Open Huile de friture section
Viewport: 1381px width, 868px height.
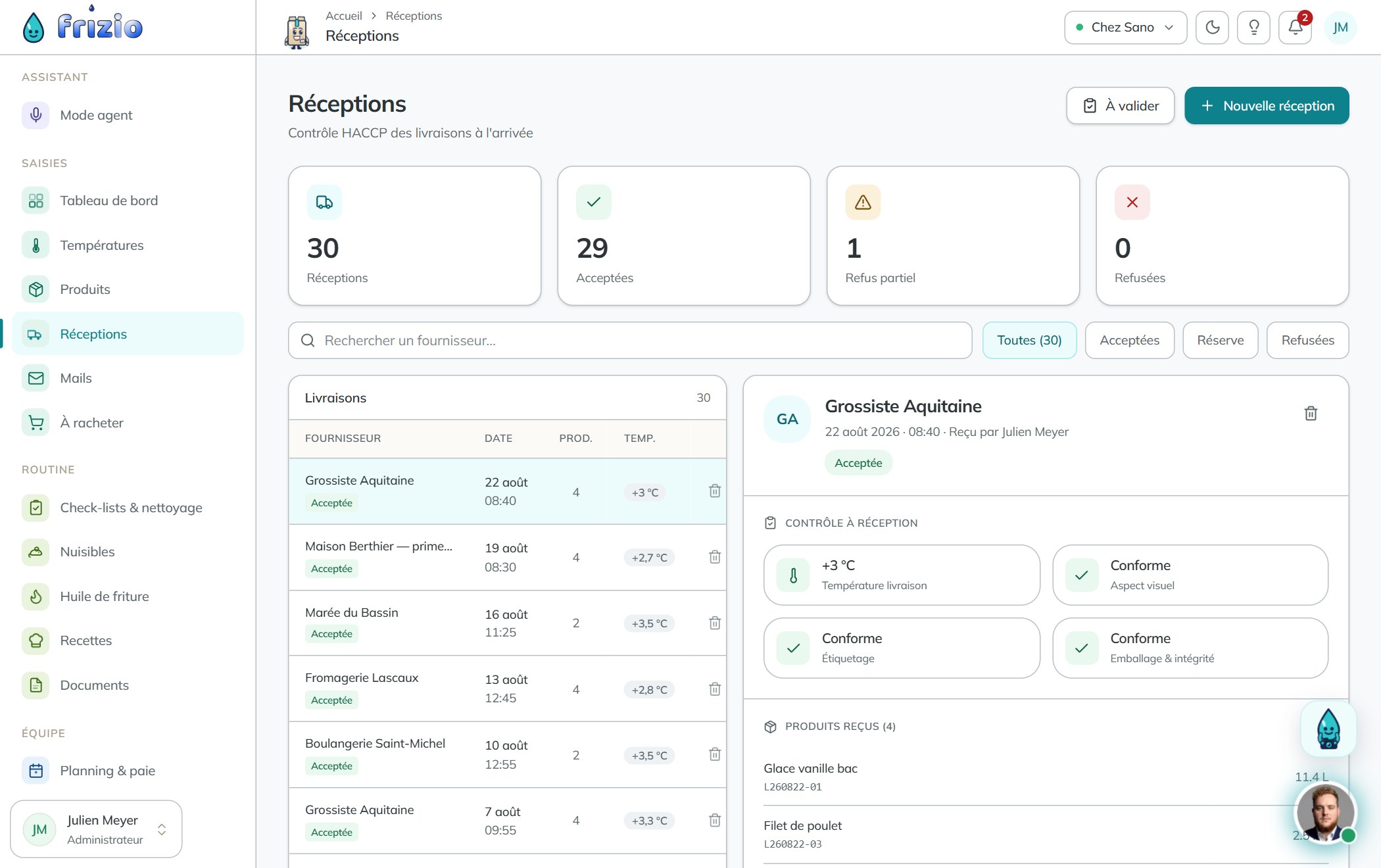pos(128,596)
